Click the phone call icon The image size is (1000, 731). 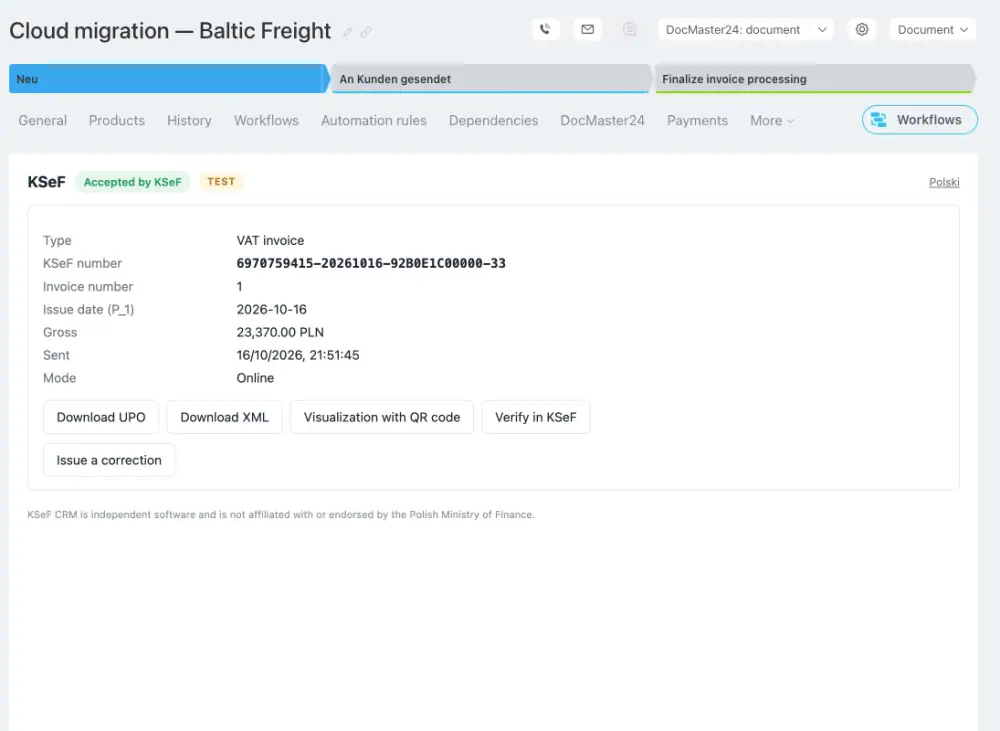pyautogui.click(x=545, y=29)
